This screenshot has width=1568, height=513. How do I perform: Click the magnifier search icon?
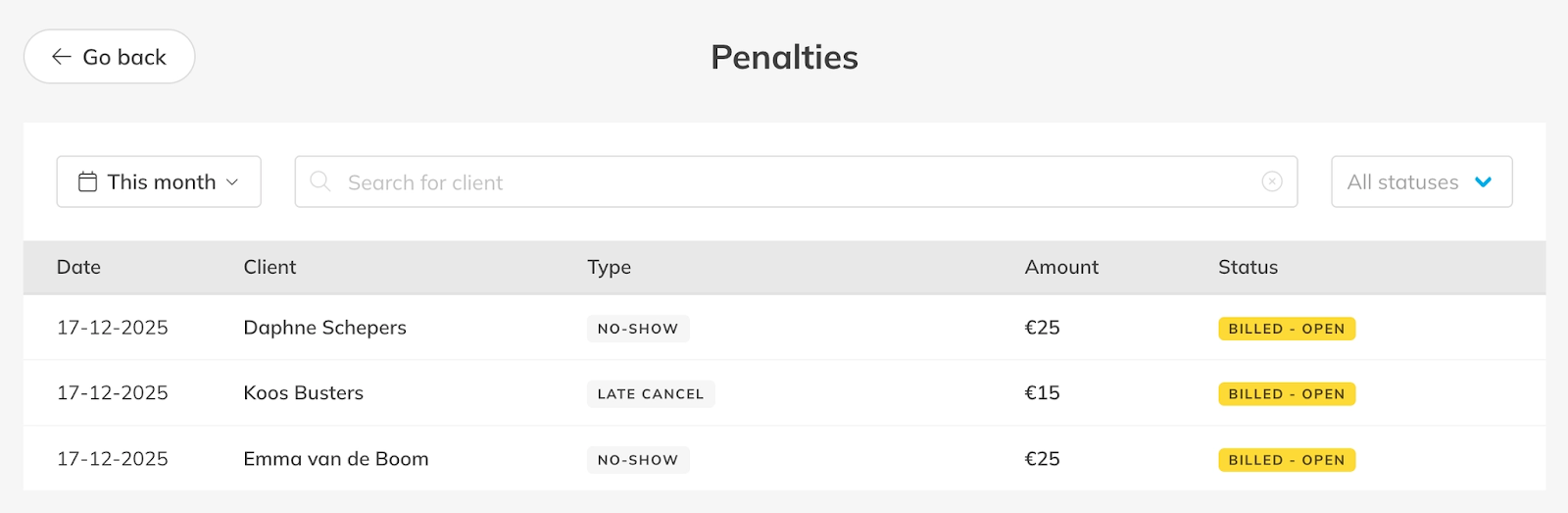pyautogui.click(x=319, y=181)
